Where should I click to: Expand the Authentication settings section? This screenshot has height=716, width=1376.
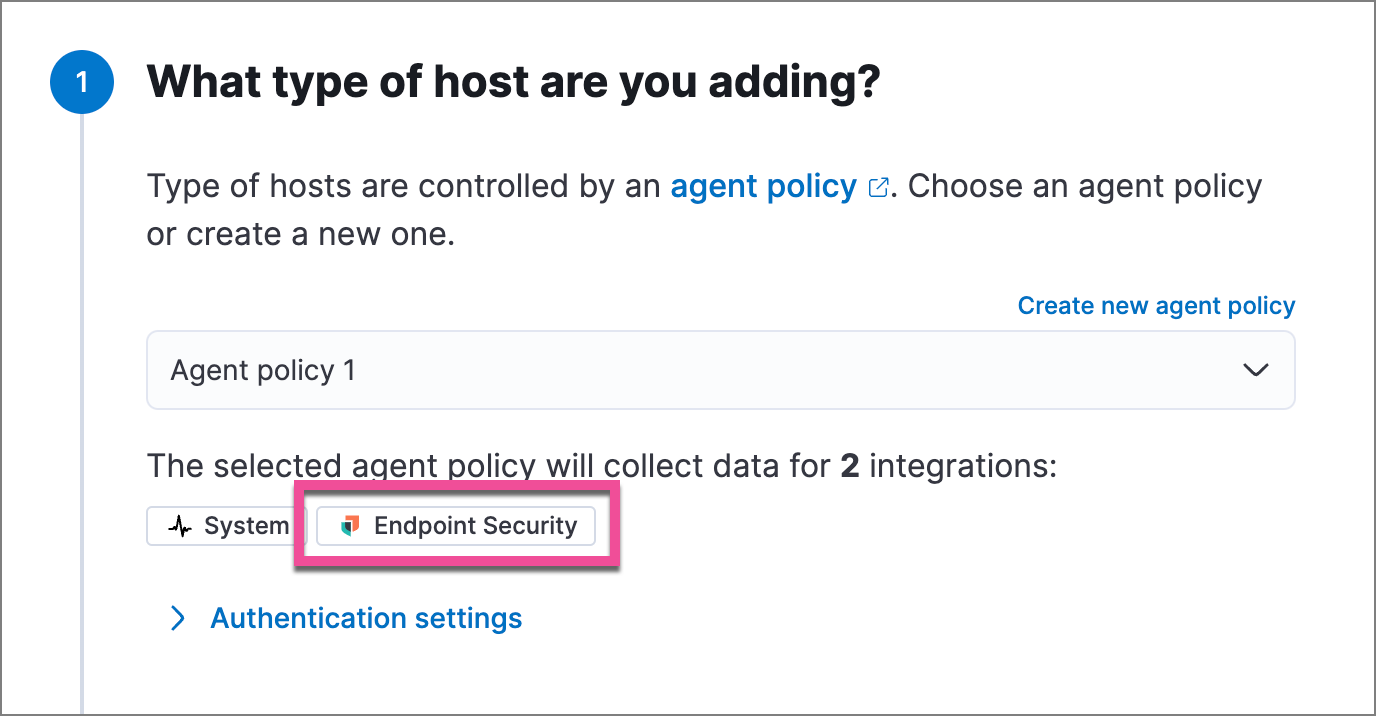pos(366,618)
